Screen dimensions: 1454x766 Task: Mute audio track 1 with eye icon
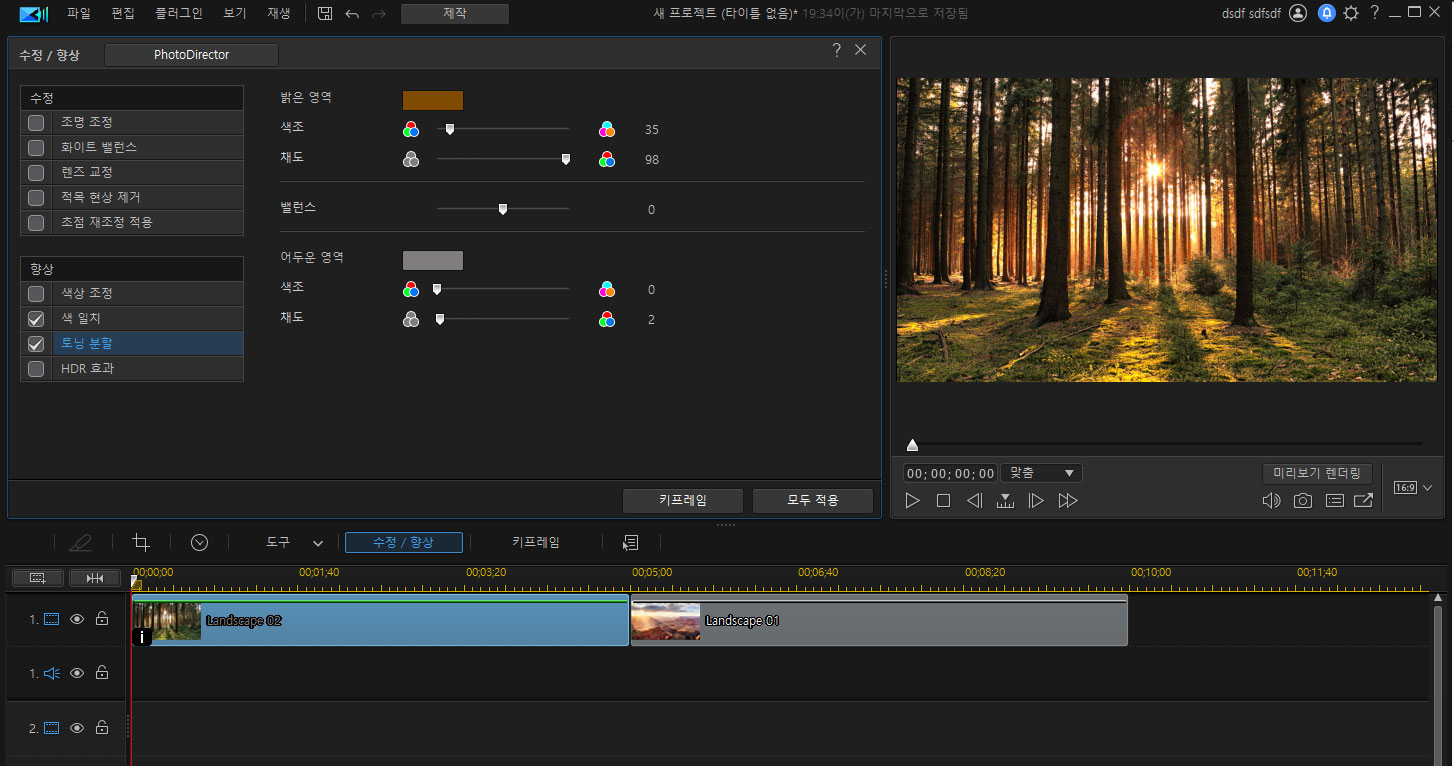(x=77, y=673)
